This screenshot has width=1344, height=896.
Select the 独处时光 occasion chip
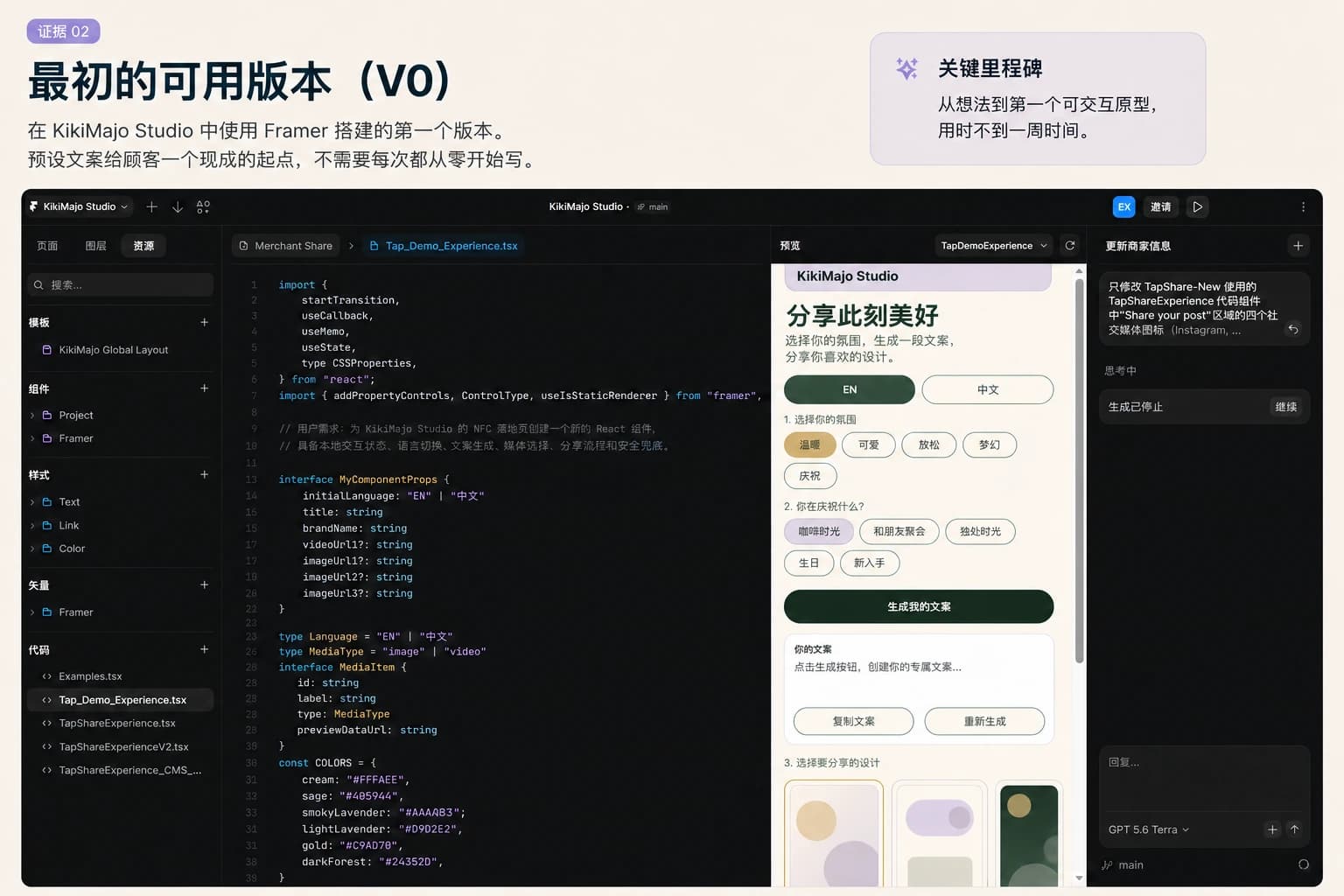pyautogui.click(x=980, y=531)
